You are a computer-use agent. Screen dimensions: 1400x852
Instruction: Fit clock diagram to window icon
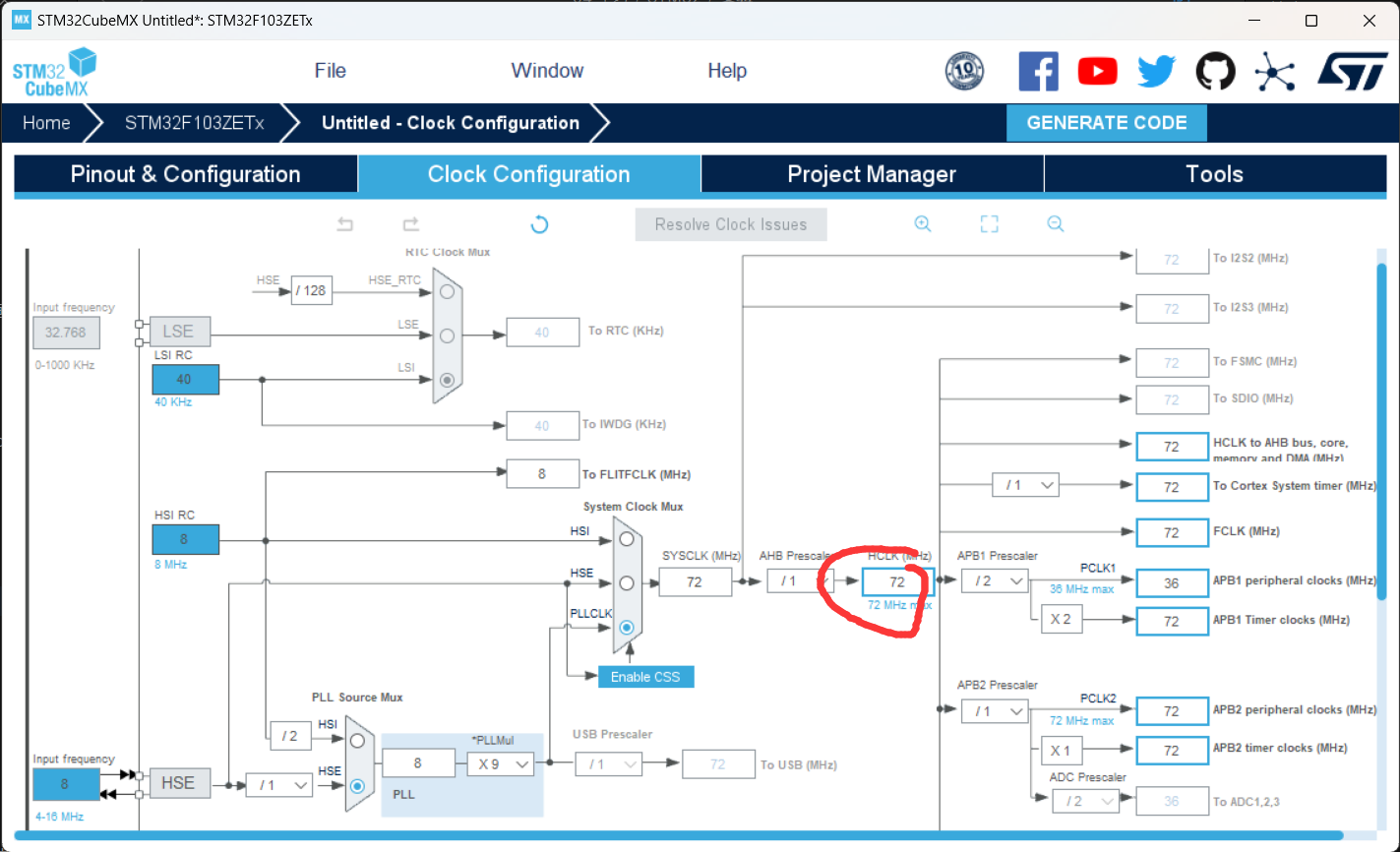(990, 224)
